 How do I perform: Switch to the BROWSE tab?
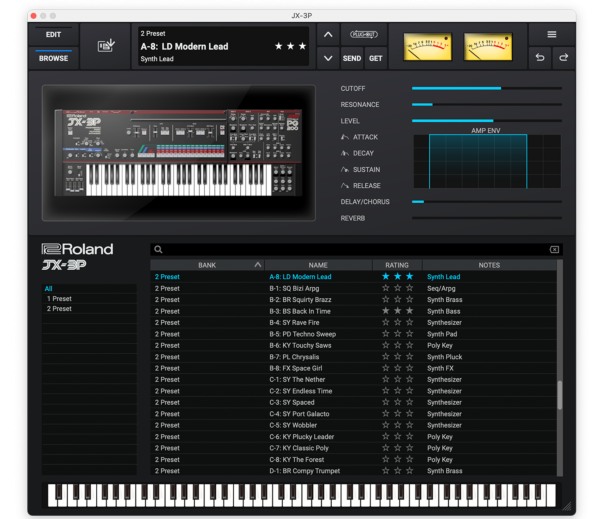[53, 59]
